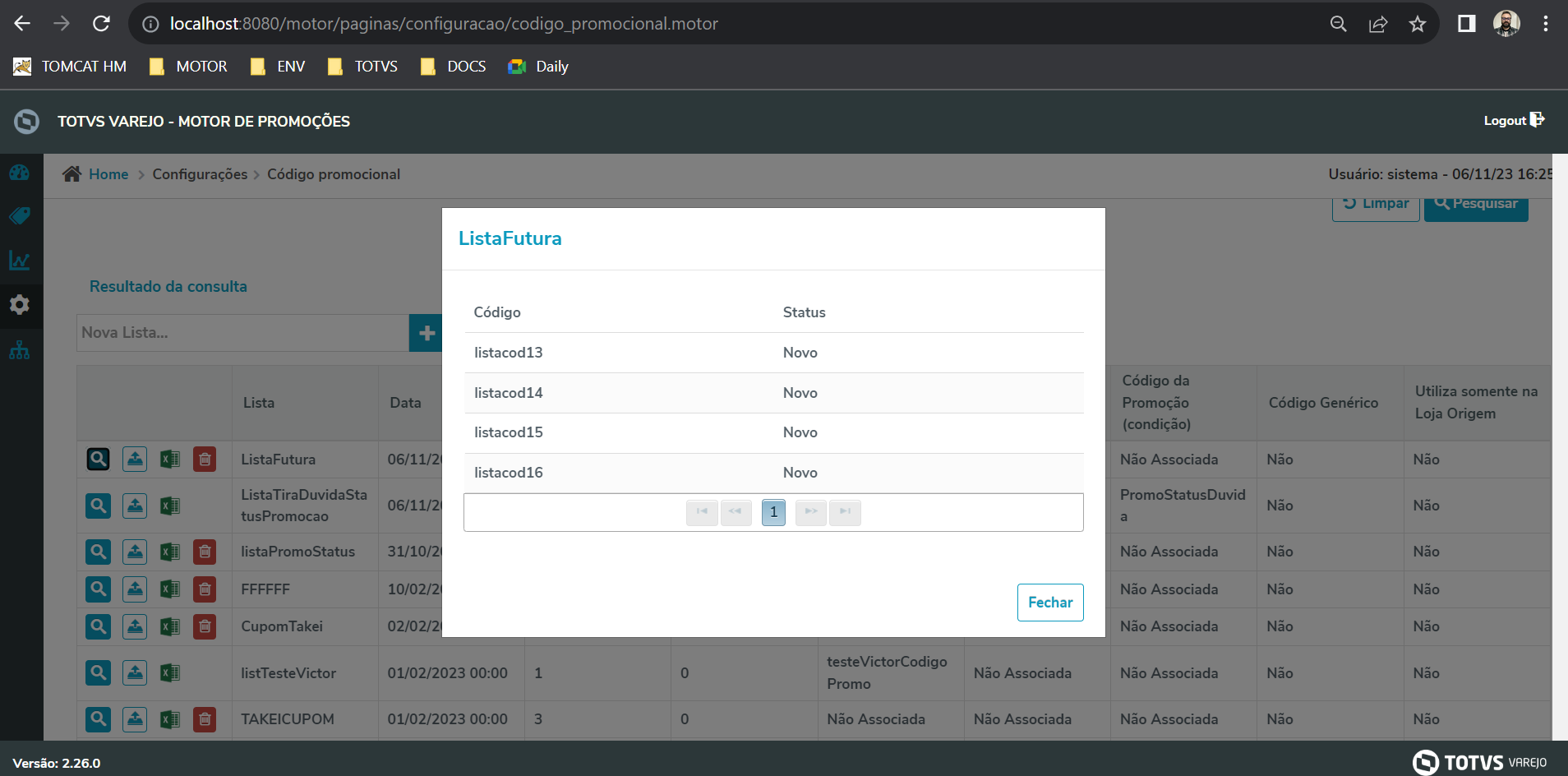Go to previous page in dialog paginator
The width and height of the screenshot is (1568, 776).
[736, 512]
